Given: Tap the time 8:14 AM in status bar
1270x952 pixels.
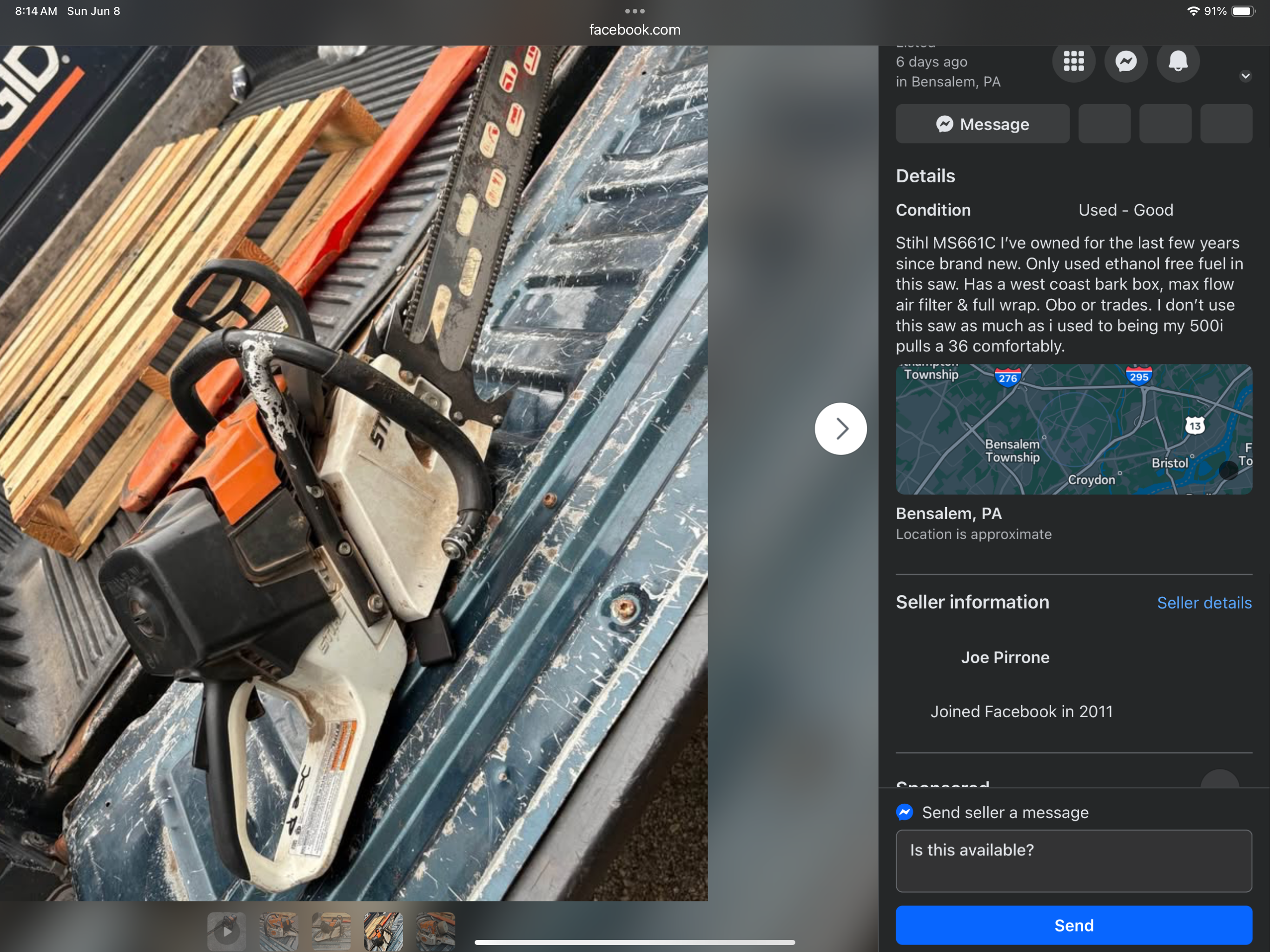Looking at the screenshot, I should pyautogui.click(x=36, y=11).
